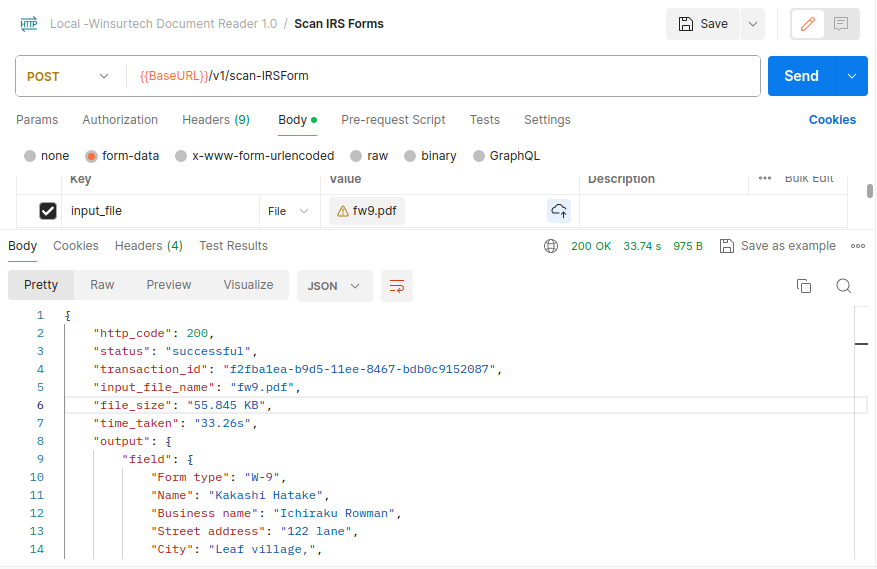Click the 975 B response size
The height and width of the screenshot is (569, 877).
687,246
